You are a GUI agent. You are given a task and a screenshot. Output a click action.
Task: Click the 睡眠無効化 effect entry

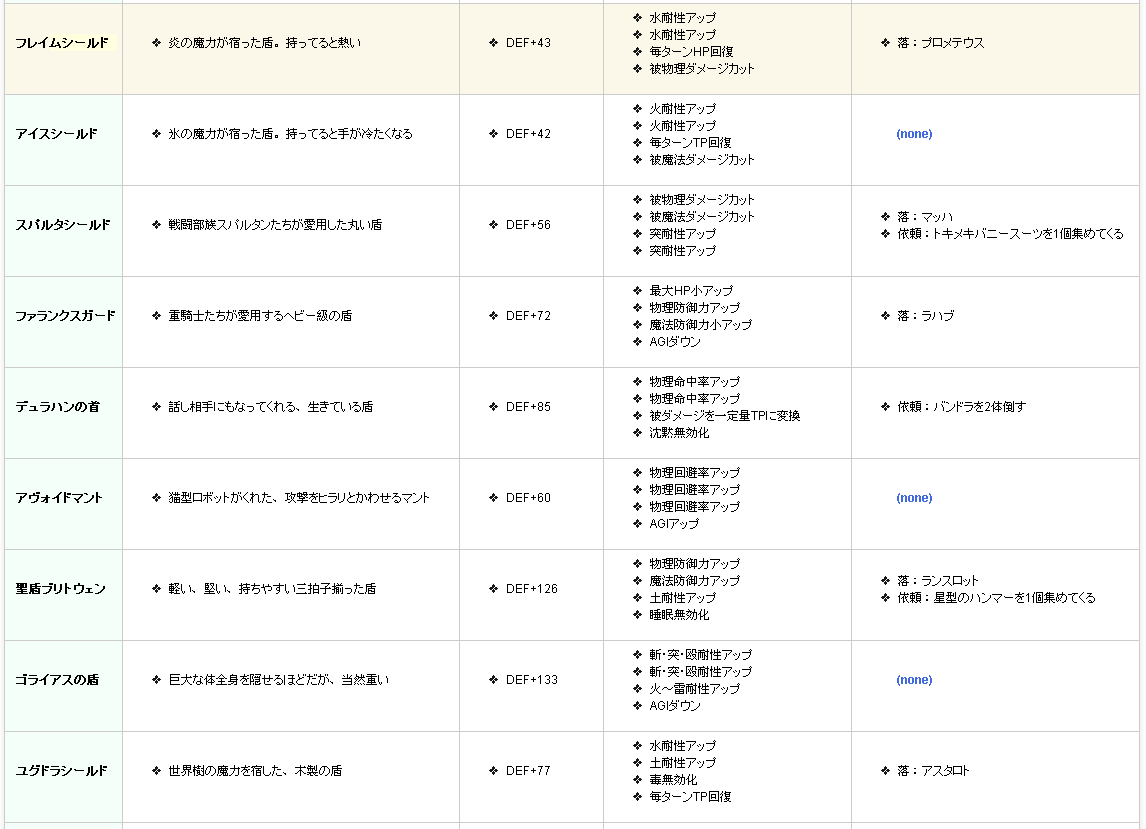click(x=678, y=615)
